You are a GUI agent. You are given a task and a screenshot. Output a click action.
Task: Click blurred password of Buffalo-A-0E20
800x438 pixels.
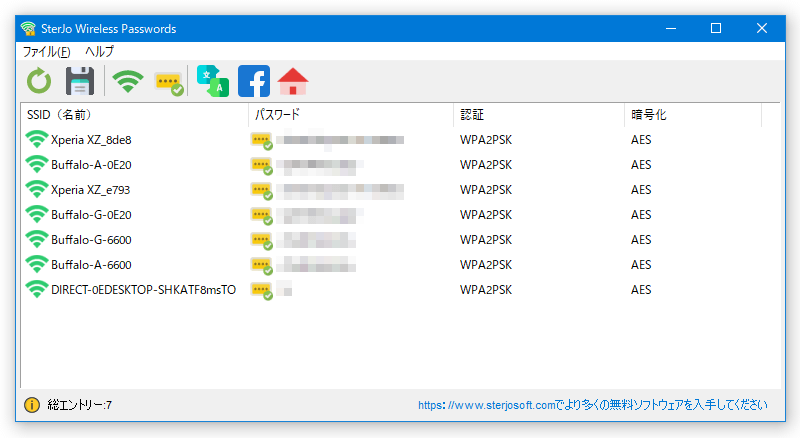(320, 165)
